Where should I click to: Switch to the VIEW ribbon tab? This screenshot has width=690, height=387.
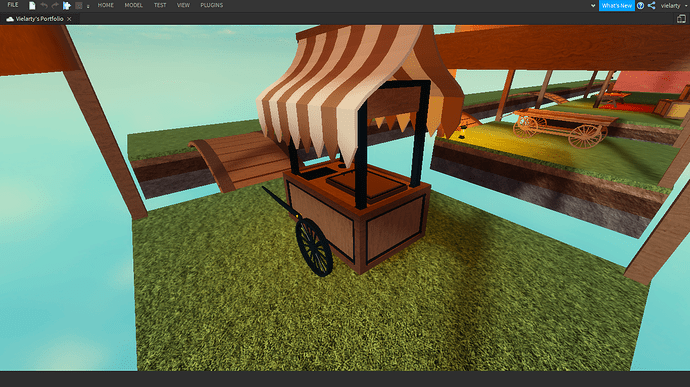point(183,5)
